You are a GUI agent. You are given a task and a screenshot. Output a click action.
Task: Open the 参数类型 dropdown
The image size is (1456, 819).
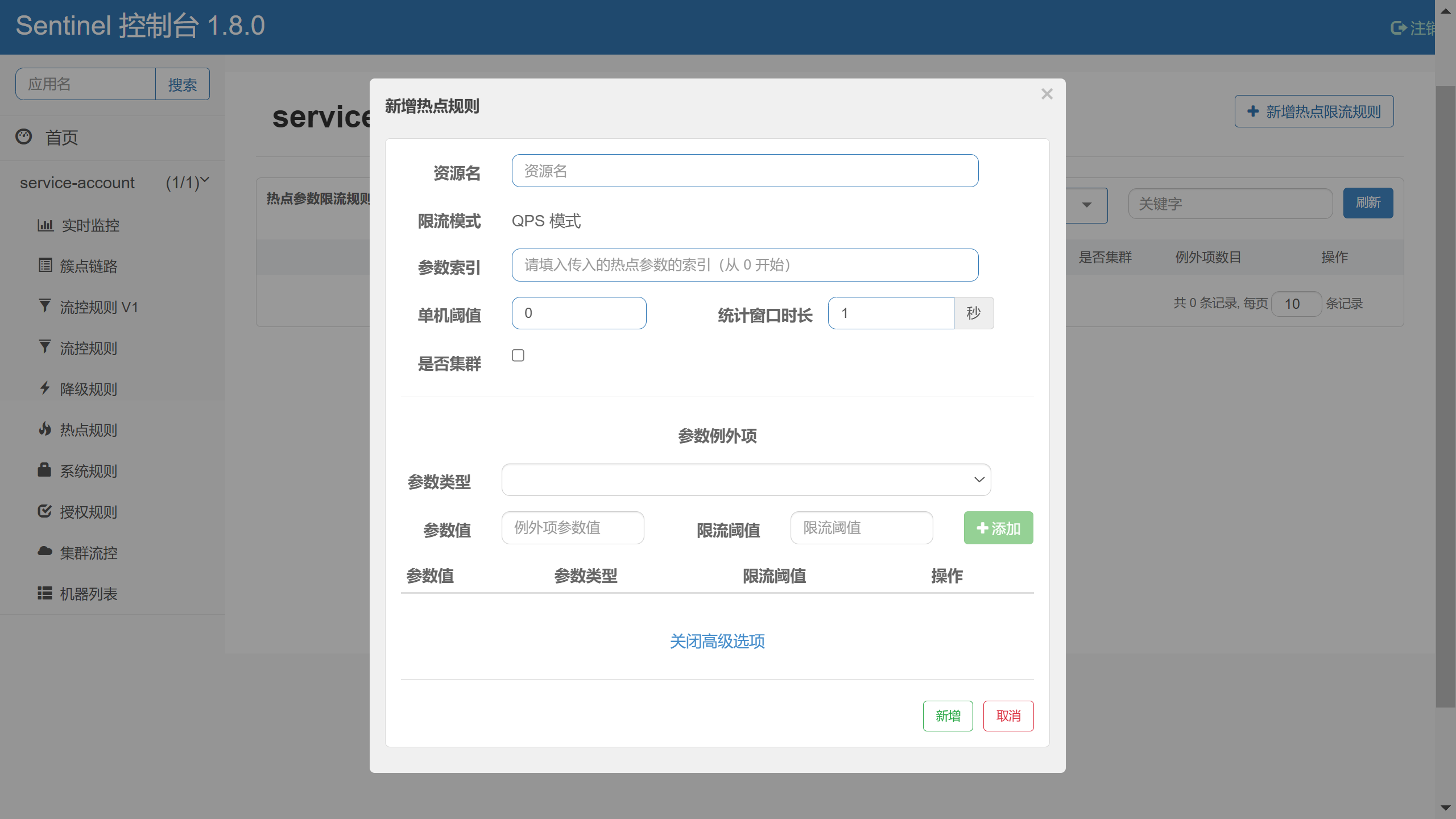click(x=746, y=479)
